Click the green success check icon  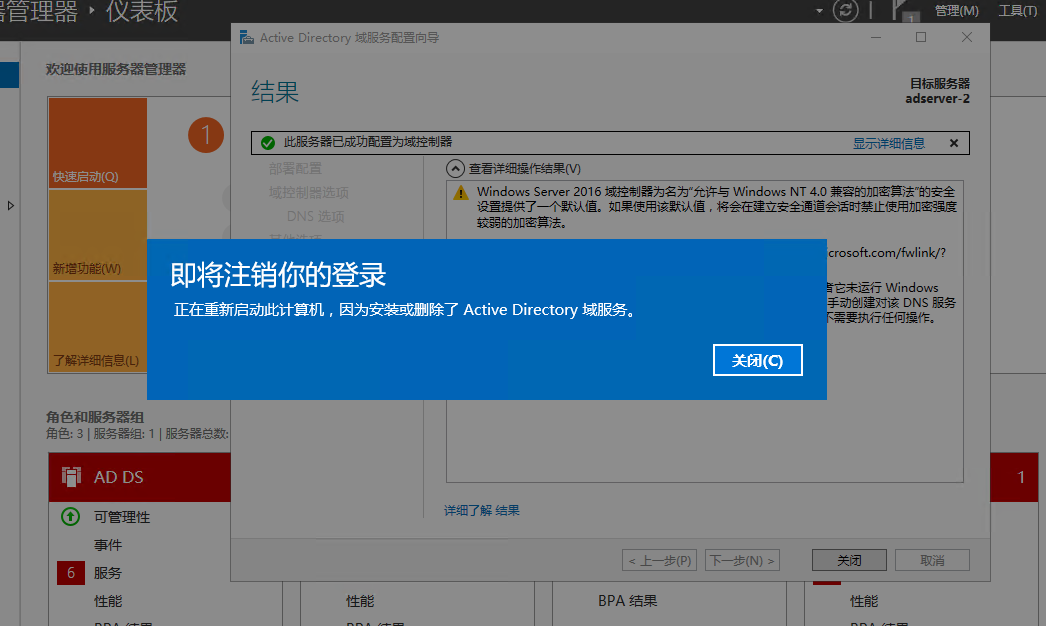tap(268, 143)
